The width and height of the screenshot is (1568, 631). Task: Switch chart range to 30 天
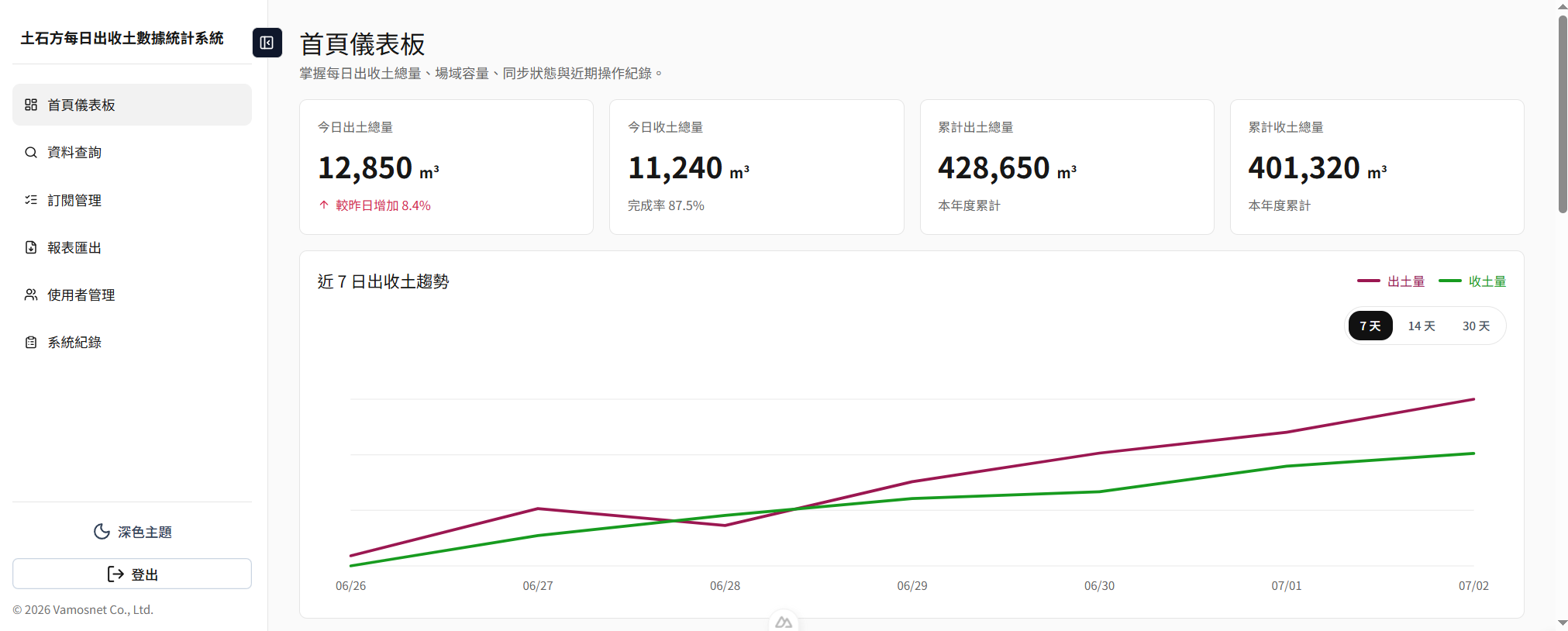(1476, 326)
